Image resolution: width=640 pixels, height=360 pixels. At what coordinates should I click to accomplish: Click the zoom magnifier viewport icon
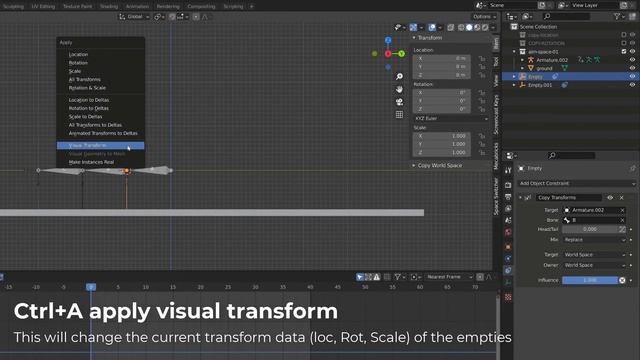coord(399,77)
